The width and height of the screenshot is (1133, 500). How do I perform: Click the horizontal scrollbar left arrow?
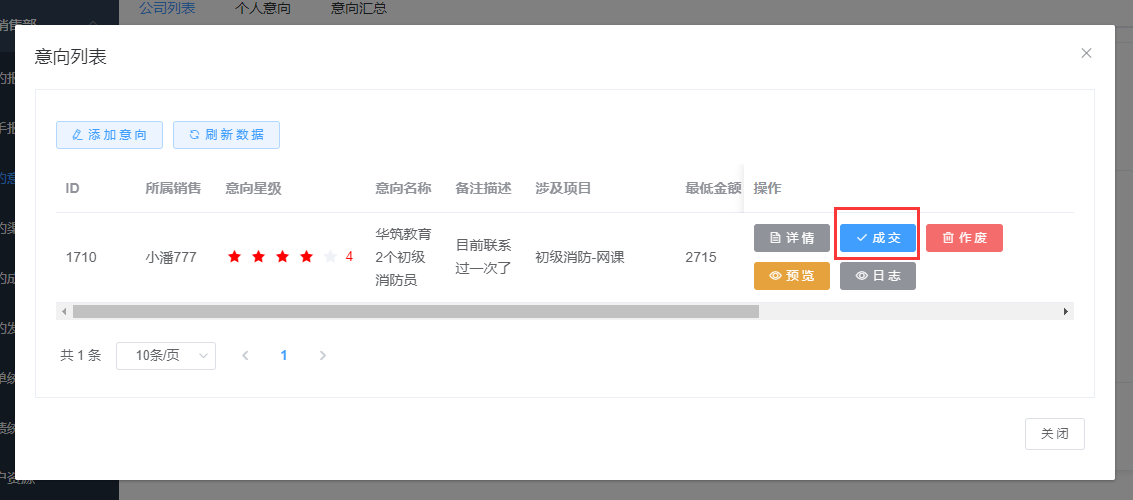[64, 312]
